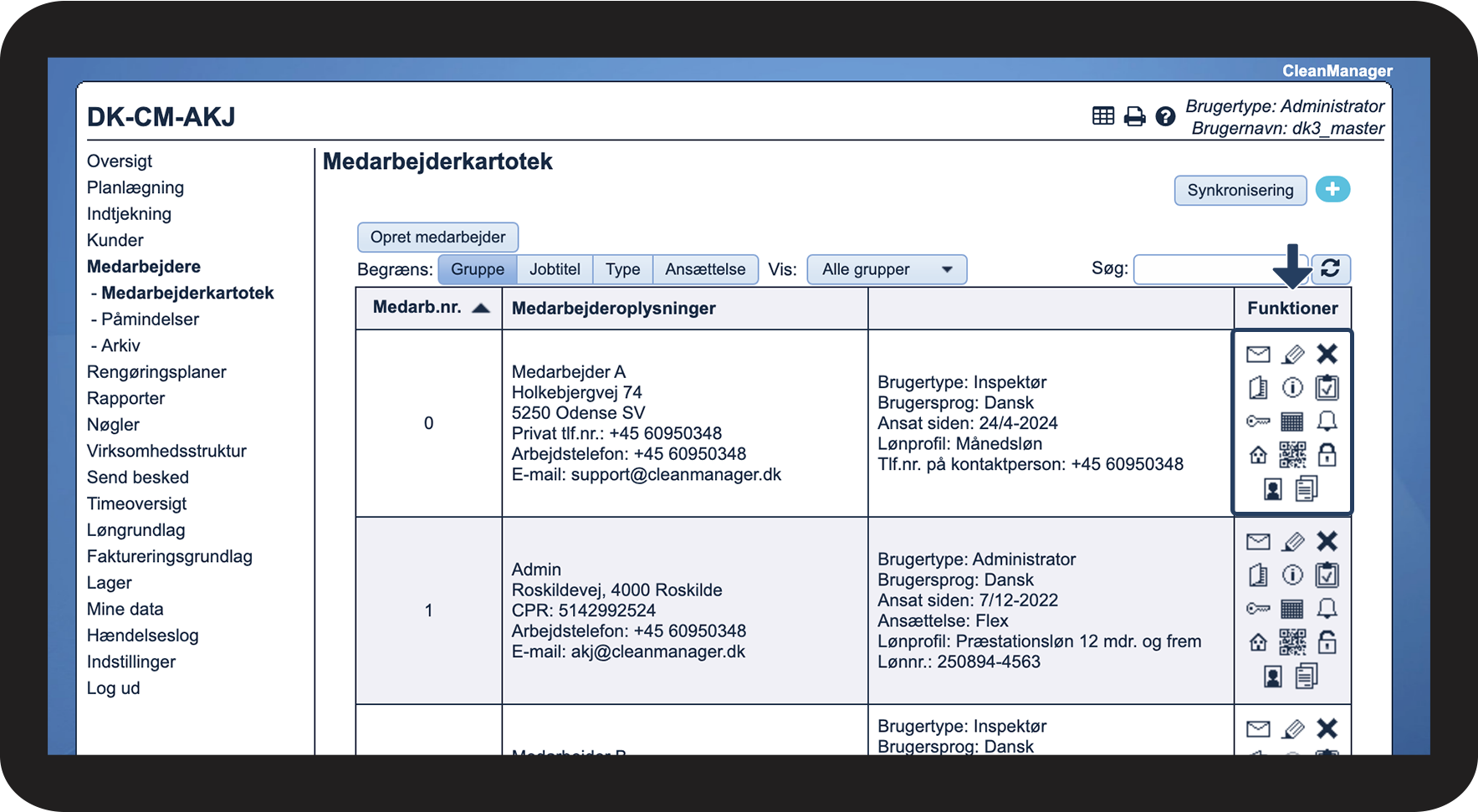Image resolution: width=1478 pixels, height=812 pixels.
Task: Open the profile photo icon for Medarbejder A
Action: pos(1273,489)
